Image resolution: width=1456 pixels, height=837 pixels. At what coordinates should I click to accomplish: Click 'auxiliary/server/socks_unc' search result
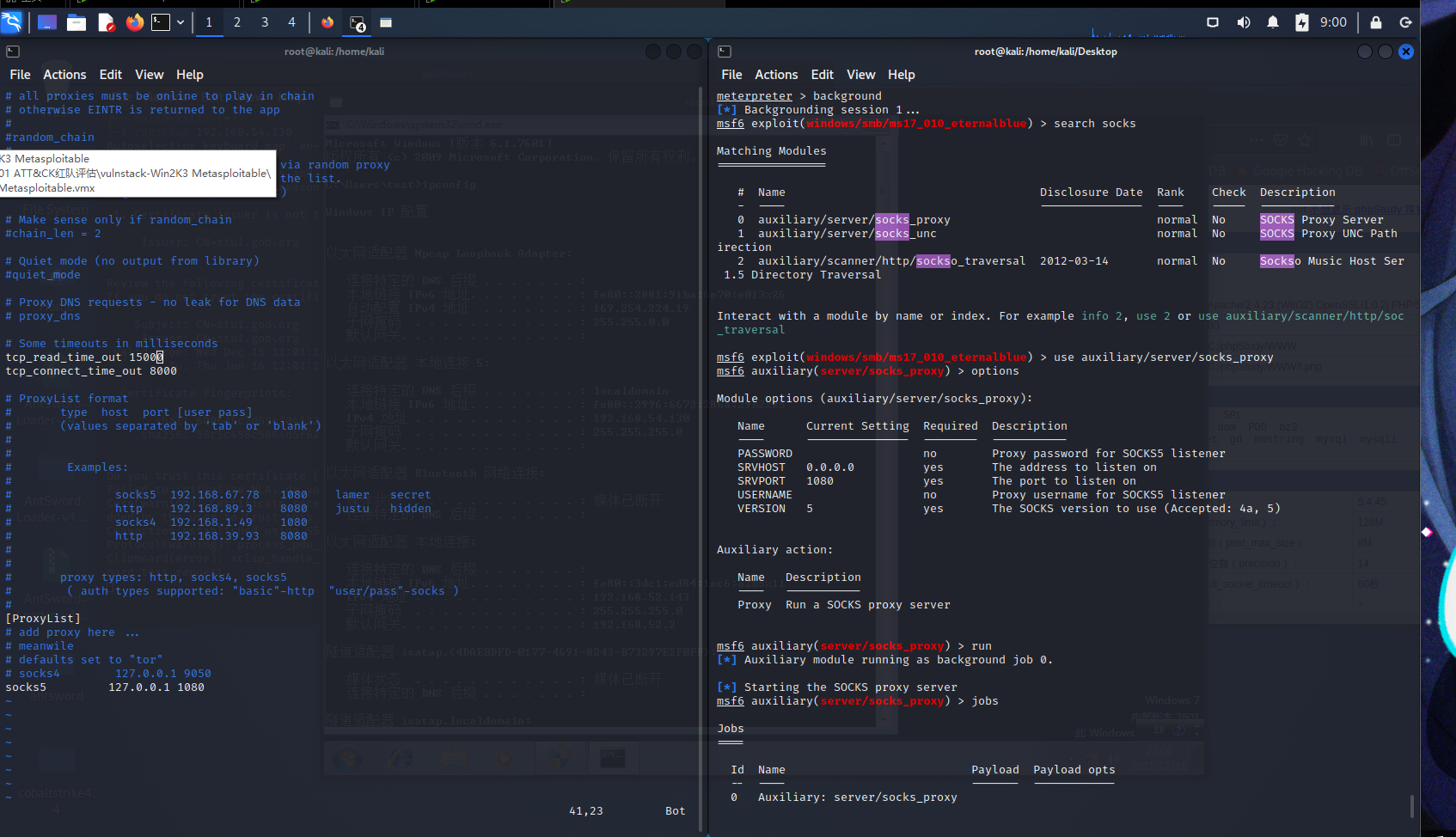(847, 234)
